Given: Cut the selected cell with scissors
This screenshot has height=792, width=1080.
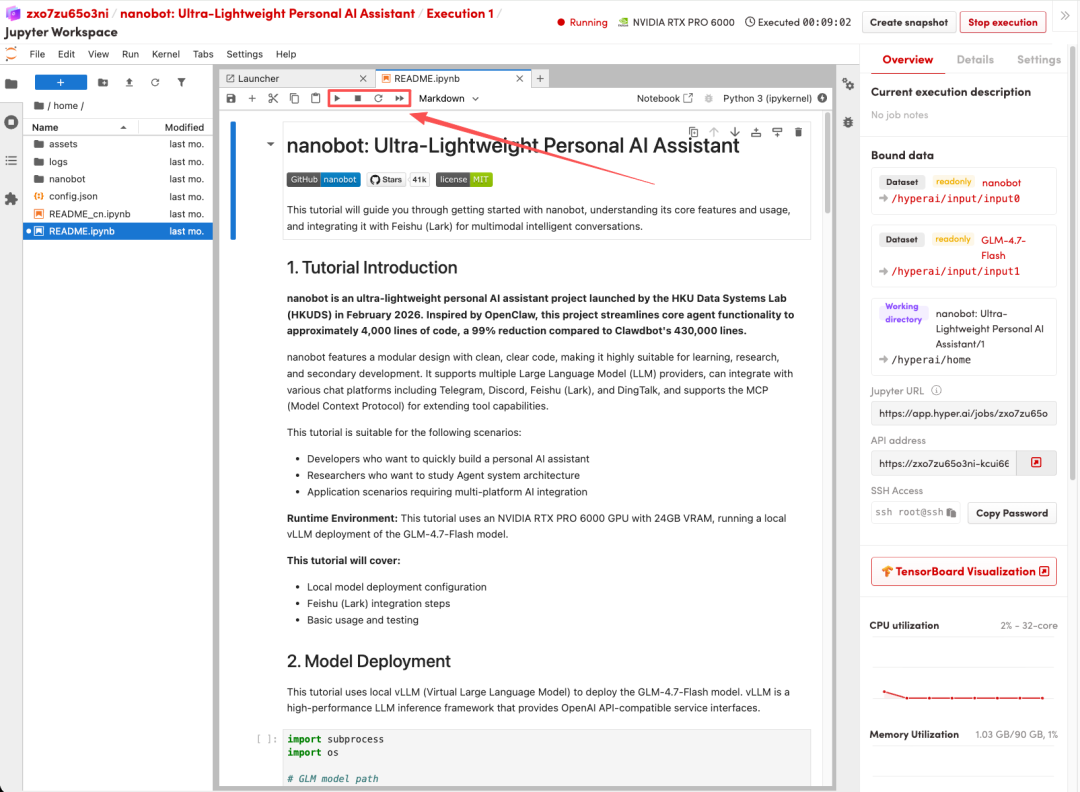Looking at the screenshot, I should click(x=273, y=98).
